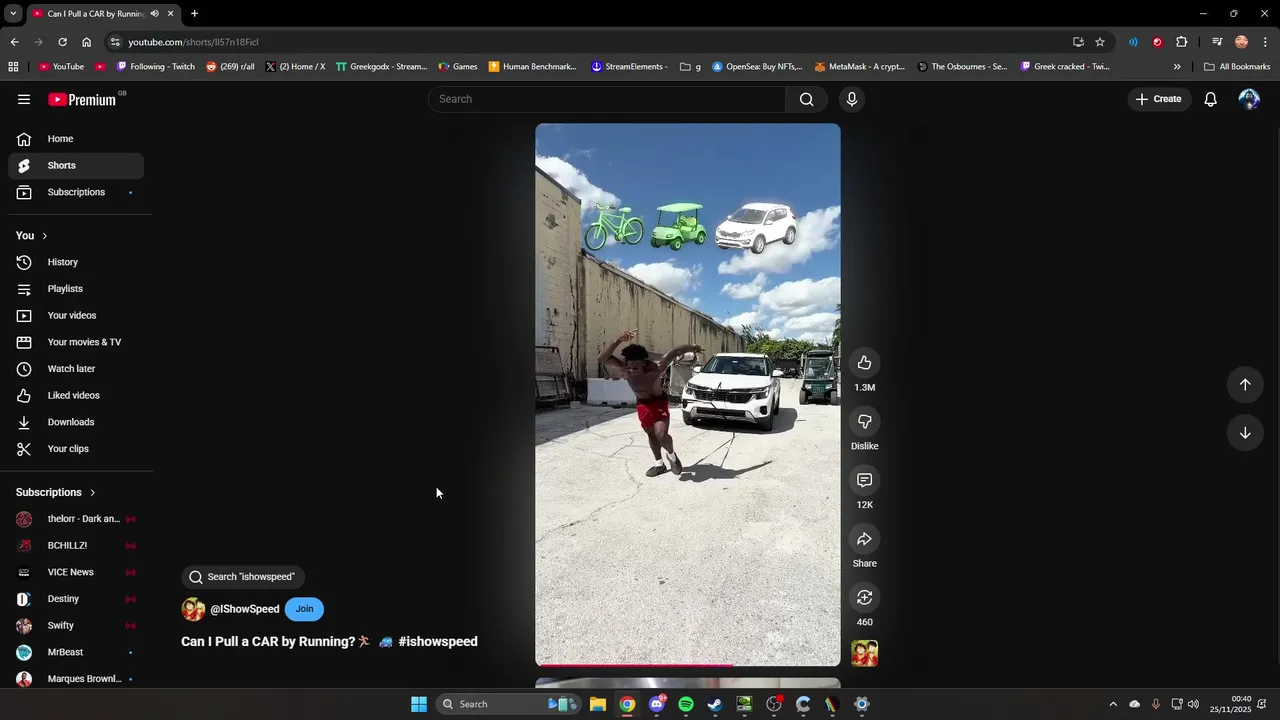Image resolution: width=1280 pixels, height=720 pixels.
Task: Open Spotify from the taskbar
Action: point(686,704)
